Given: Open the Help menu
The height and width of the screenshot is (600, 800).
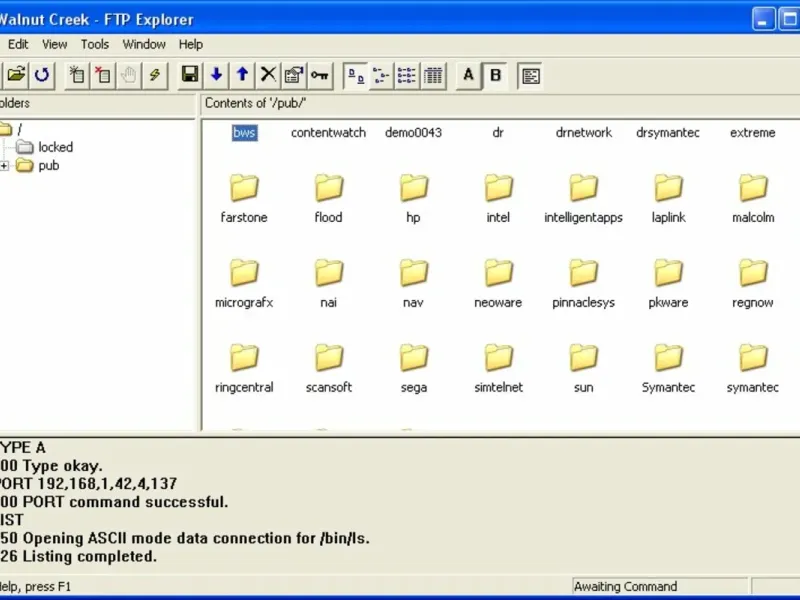Looking at the screenshot, I should coord(191,44).
